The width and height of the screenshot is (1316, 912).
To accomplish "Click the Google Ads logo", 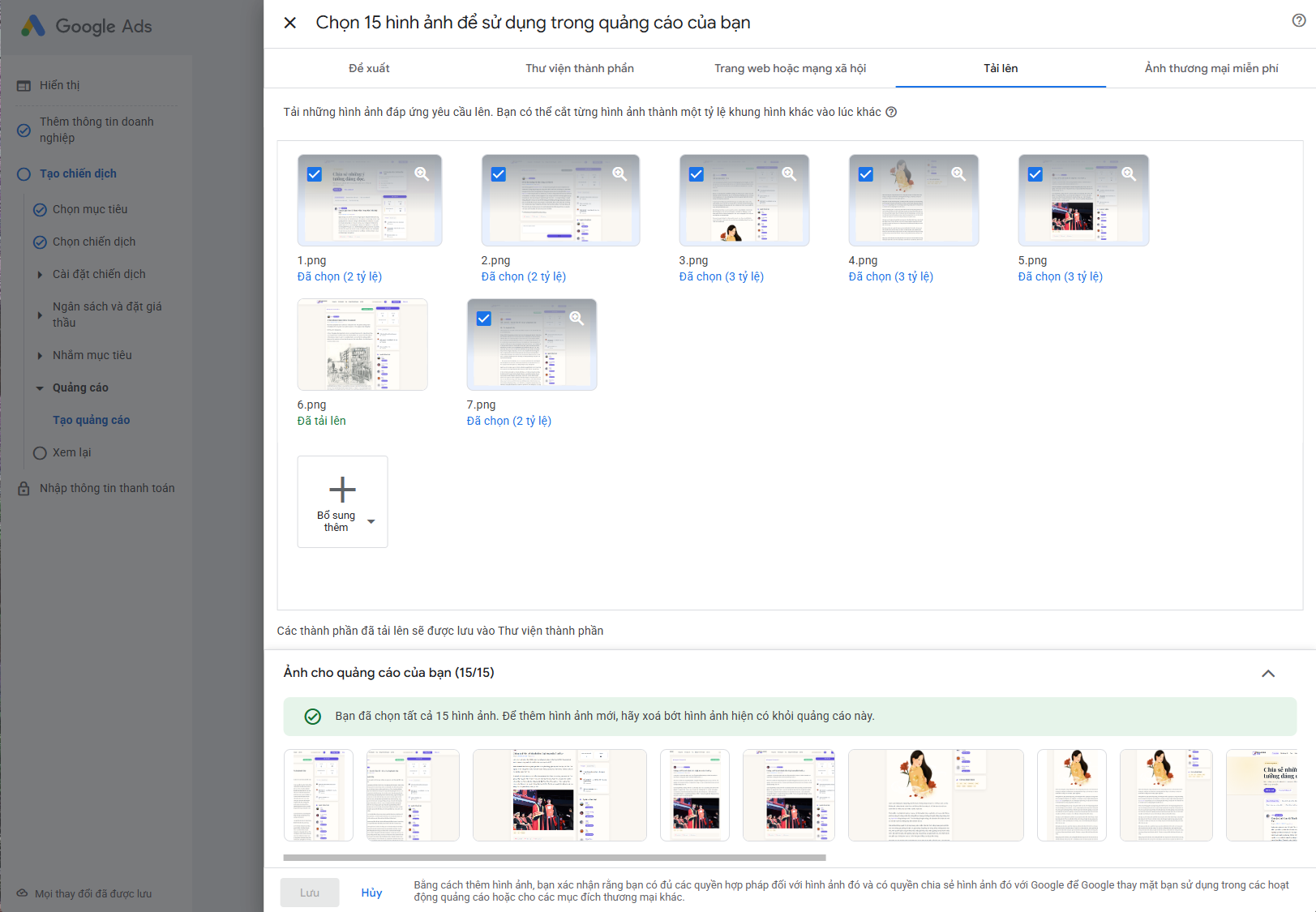I will click(x=87, y=26).
